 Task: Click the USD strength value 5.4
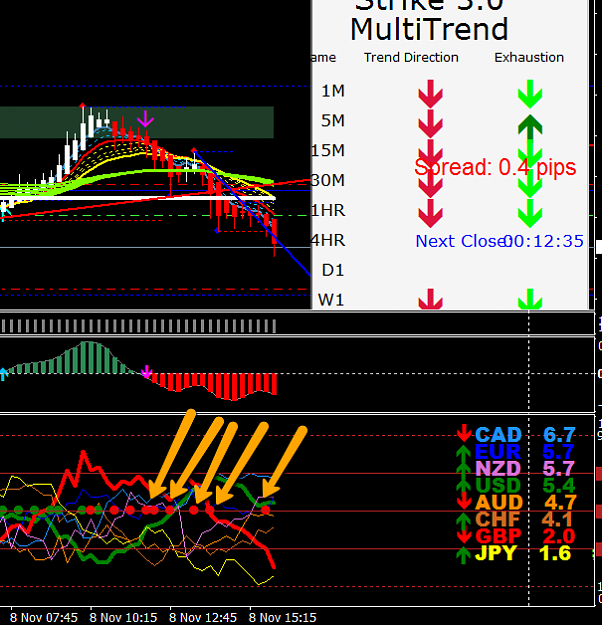[559, 485]
